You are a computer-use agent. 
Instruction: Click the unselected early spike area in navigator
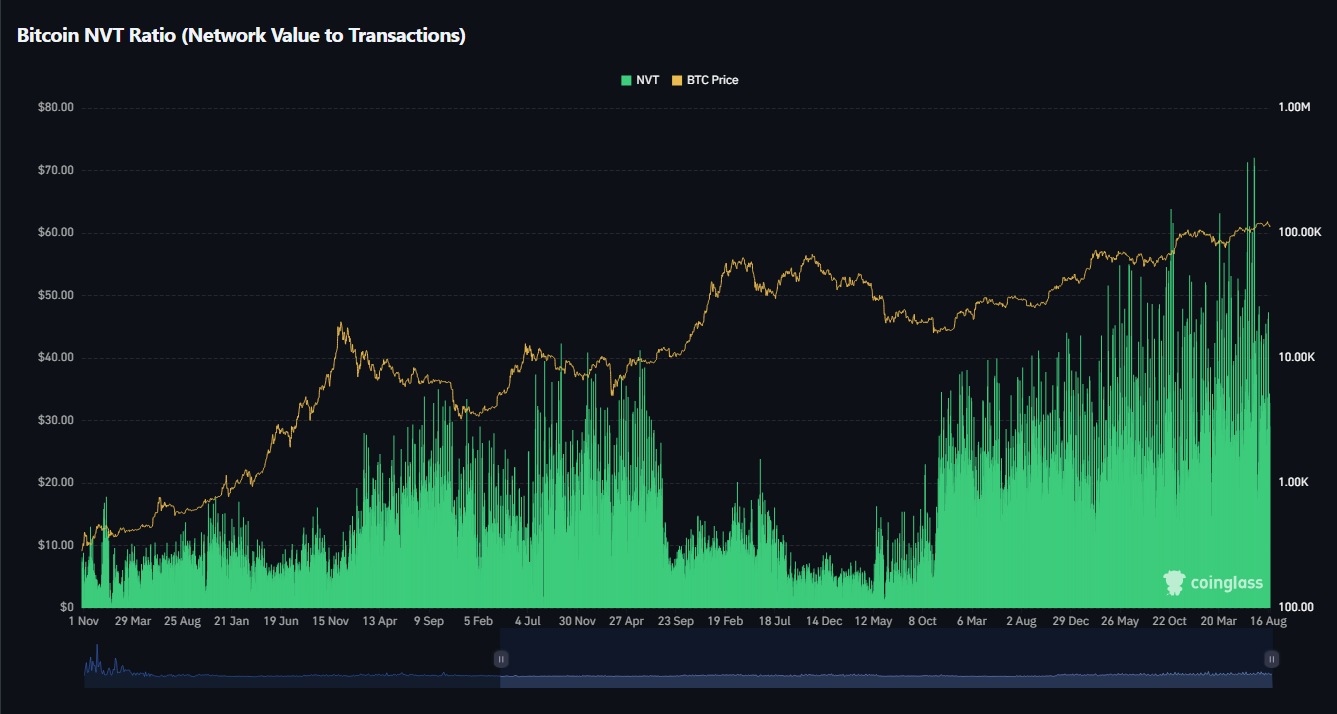(98, 662)
